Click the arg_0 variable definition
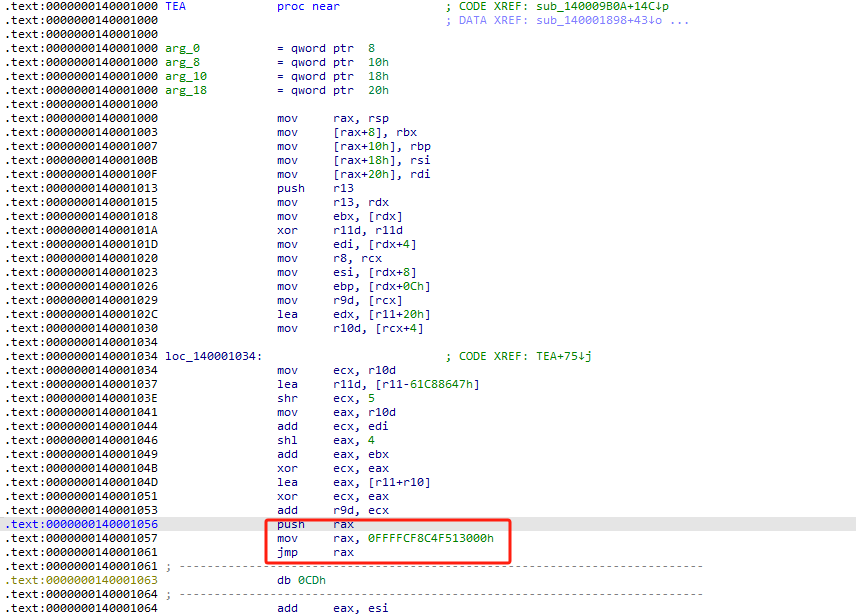 tap(183, 49)
